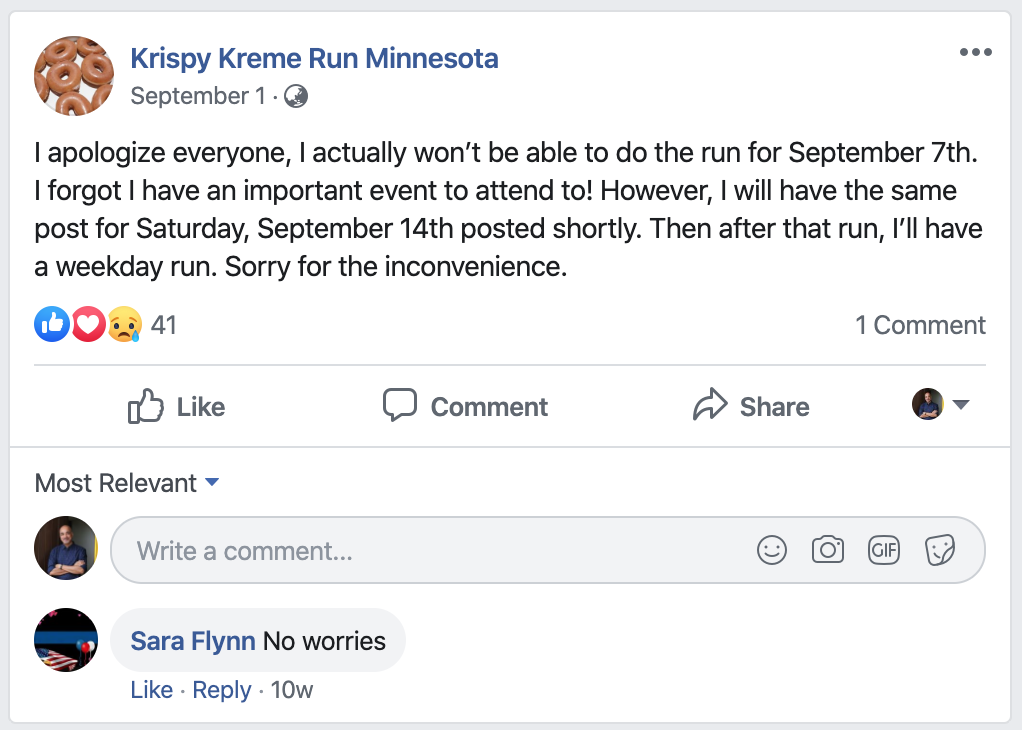
Task: Share this post using the Share button
Action: coord(751,406)
